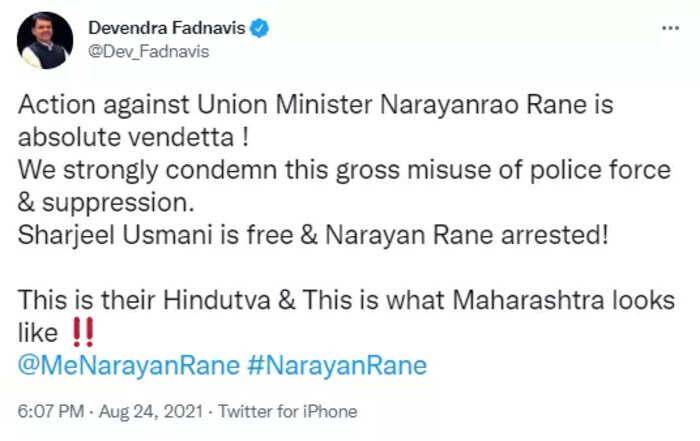Click the @Dev_Fadnavis handle
Screen dimensions: 700x441
(x=149, y=52)
